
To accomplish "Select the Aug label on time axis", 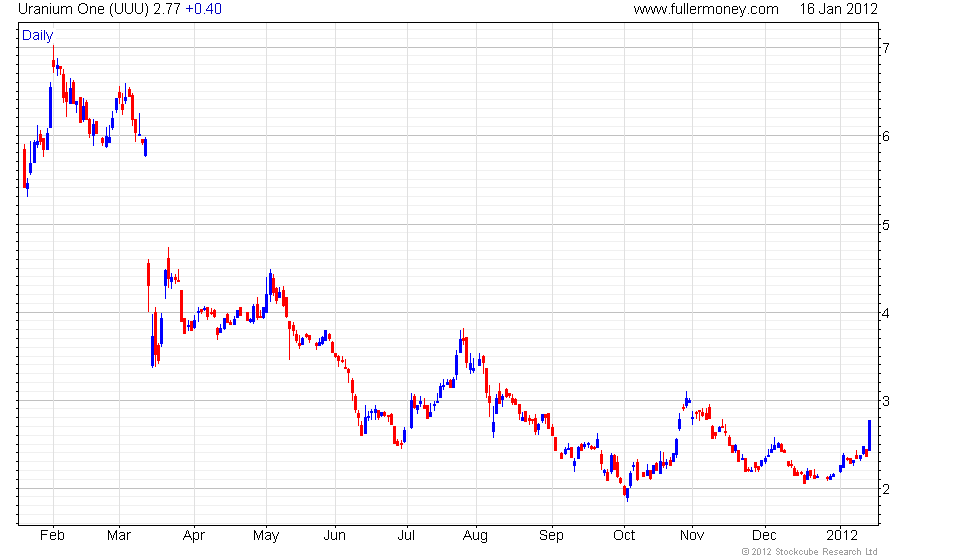I will (x=475, y=536).
